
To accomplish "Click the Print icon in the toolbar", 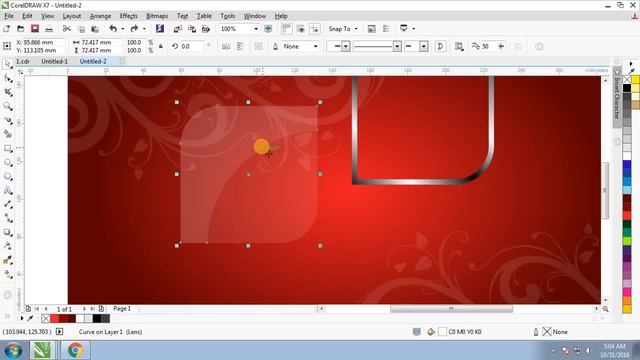I will click(49, 29).
